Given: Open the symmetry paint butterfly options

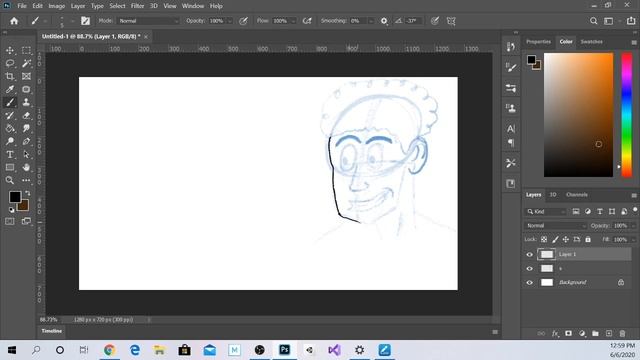Looking at the screenshot, I should tap(451, 21).
